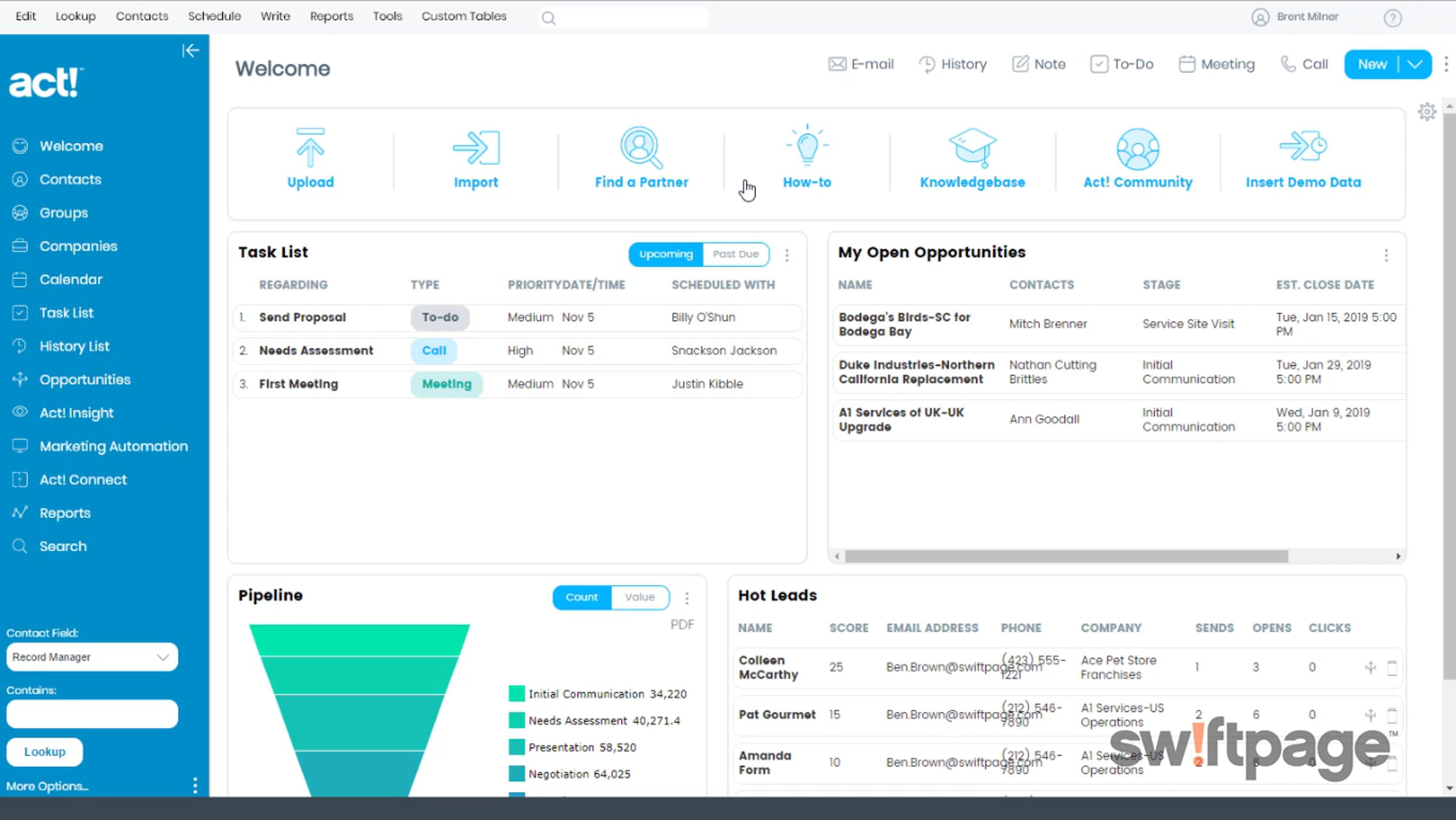This screenshot has height=820, width=1456.
Task: Click the search magnifier icon in top bar
Action: [x=548, y=18]
